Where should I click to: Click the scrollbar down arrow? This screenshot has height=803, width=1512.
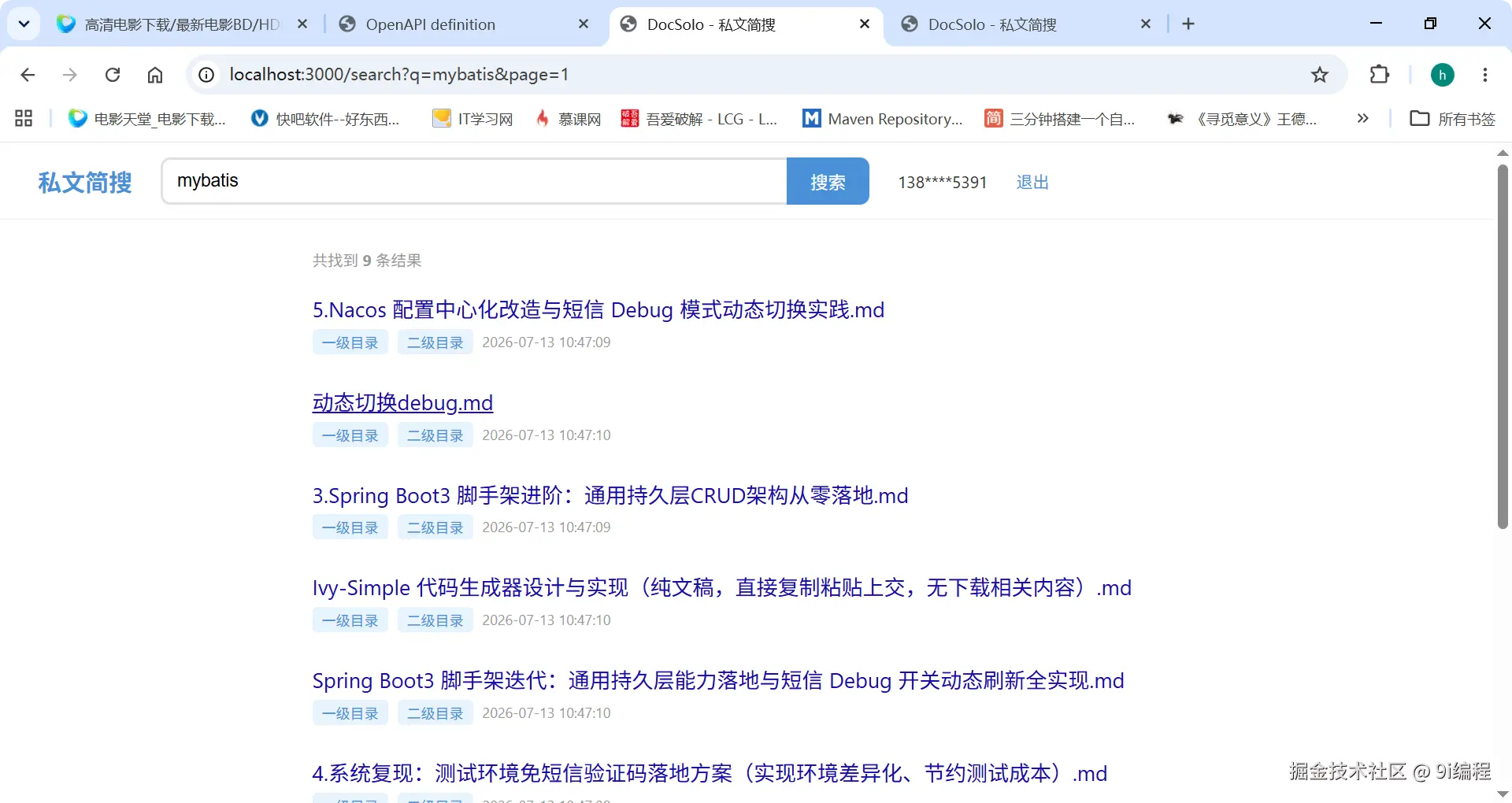click(x=1503, y=794)
